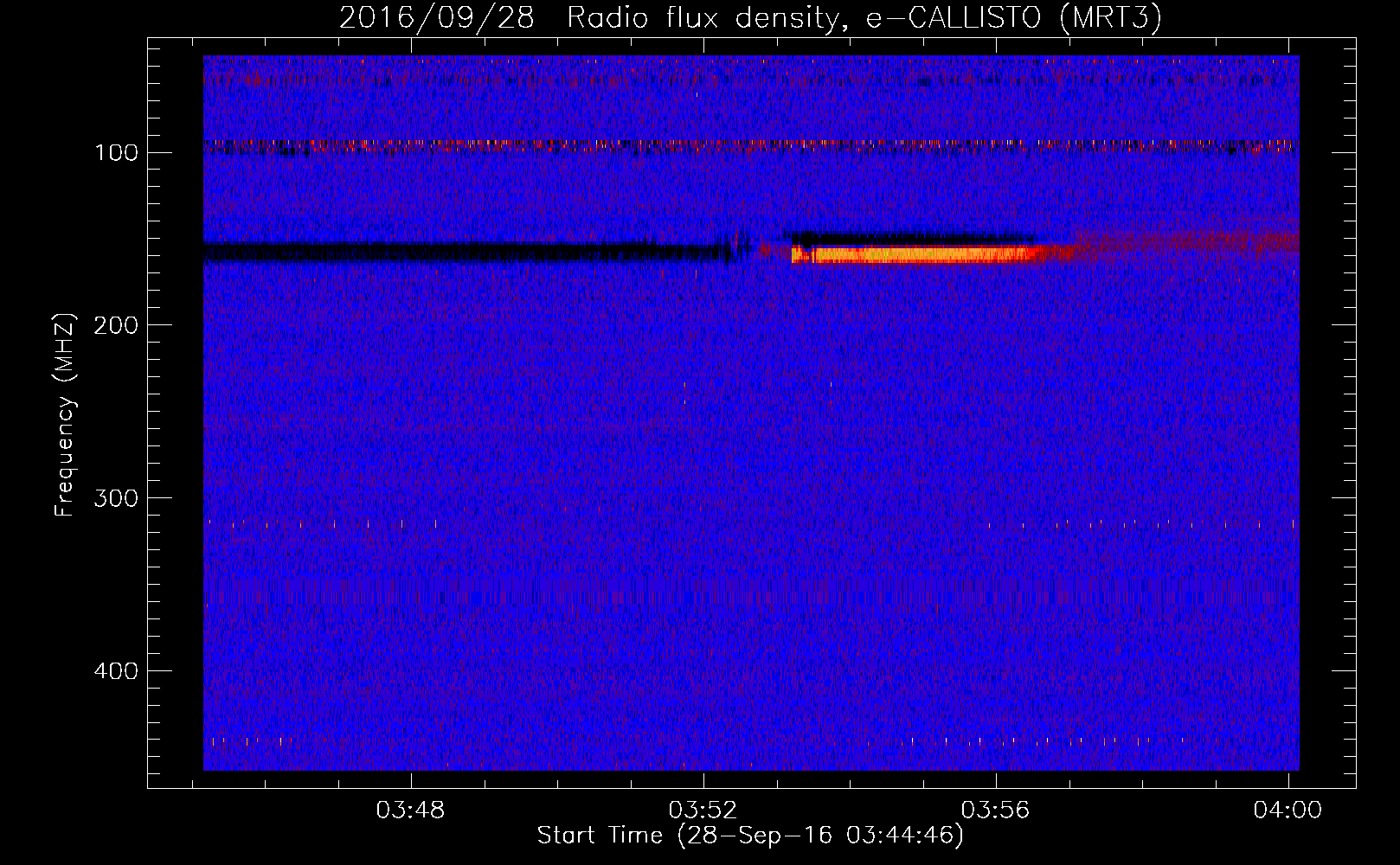
Task: Click the 04:00 time tick label
Action: point(1288,811)
